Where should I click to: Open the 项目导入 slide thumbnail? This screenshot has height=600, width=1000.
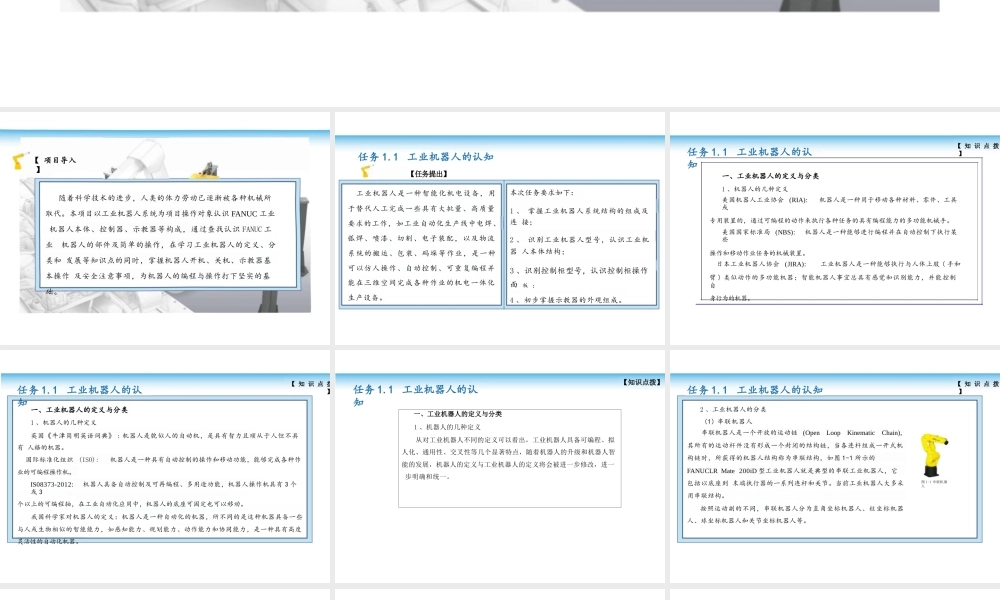(x=165, y=228)
